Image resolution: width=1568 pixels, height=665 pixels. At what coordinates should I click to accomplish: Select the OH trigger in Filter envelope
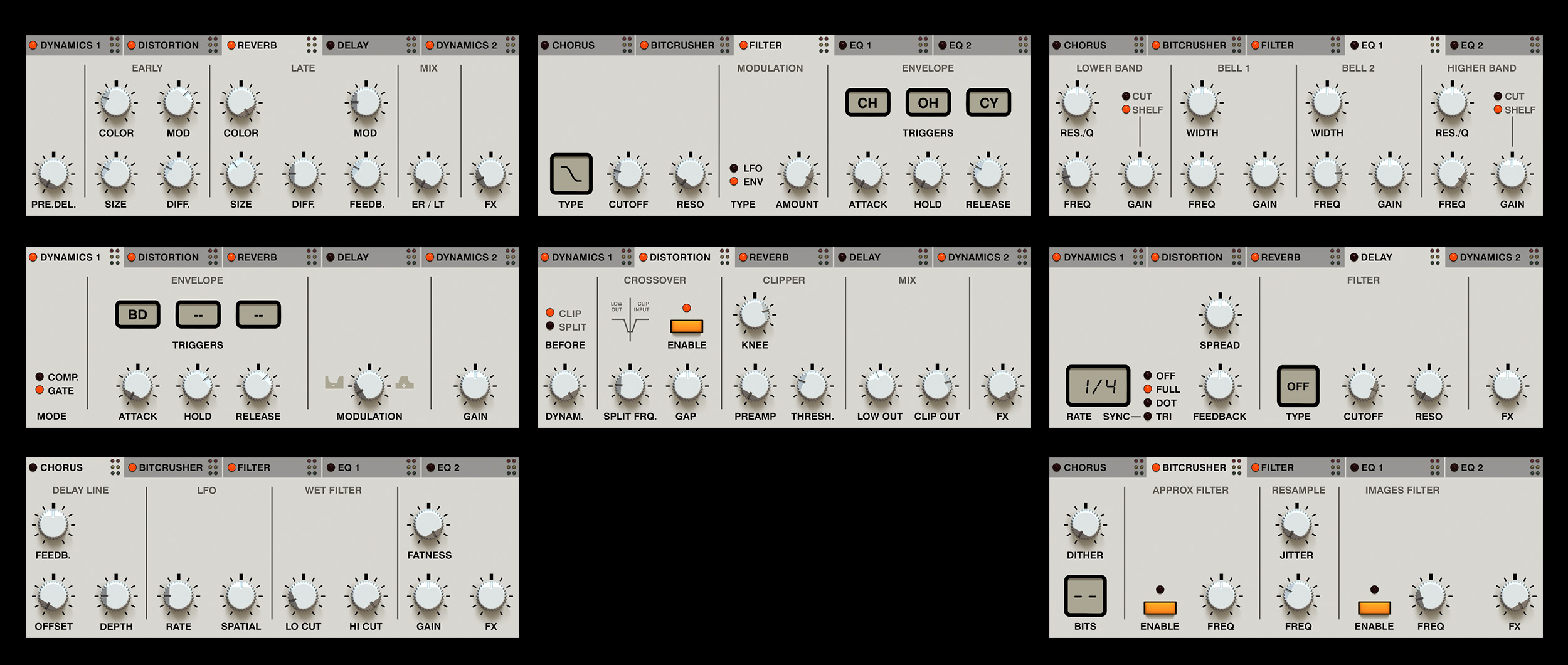[928, 102]
